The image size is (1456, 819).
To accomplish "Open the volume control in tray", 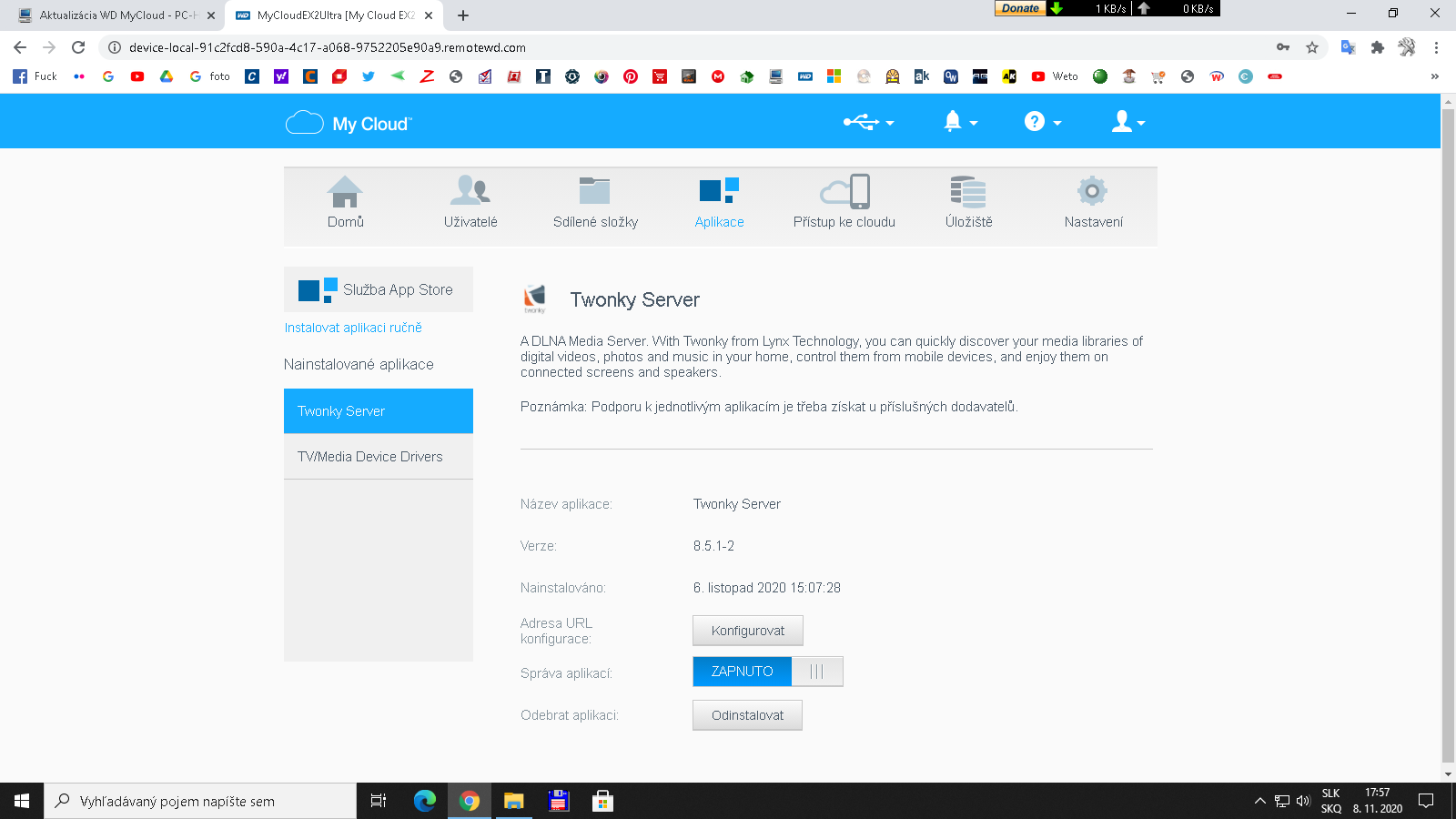I will [1303, 801].
